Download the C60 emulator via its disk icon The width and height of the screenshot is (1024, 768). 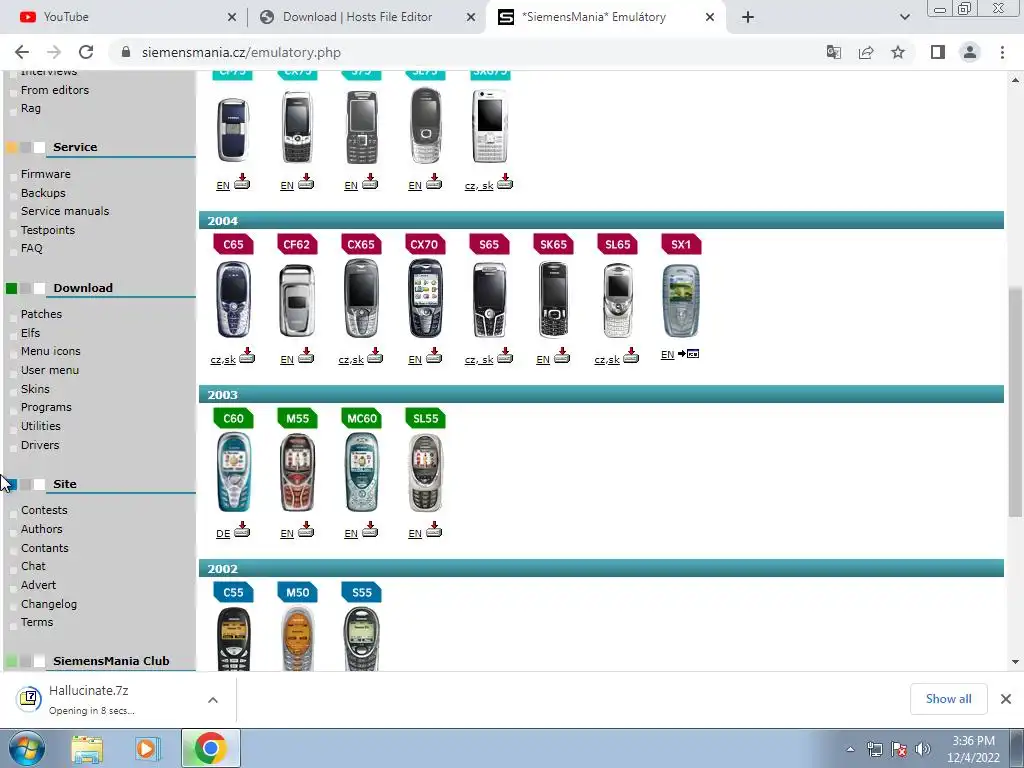point(242,529)
